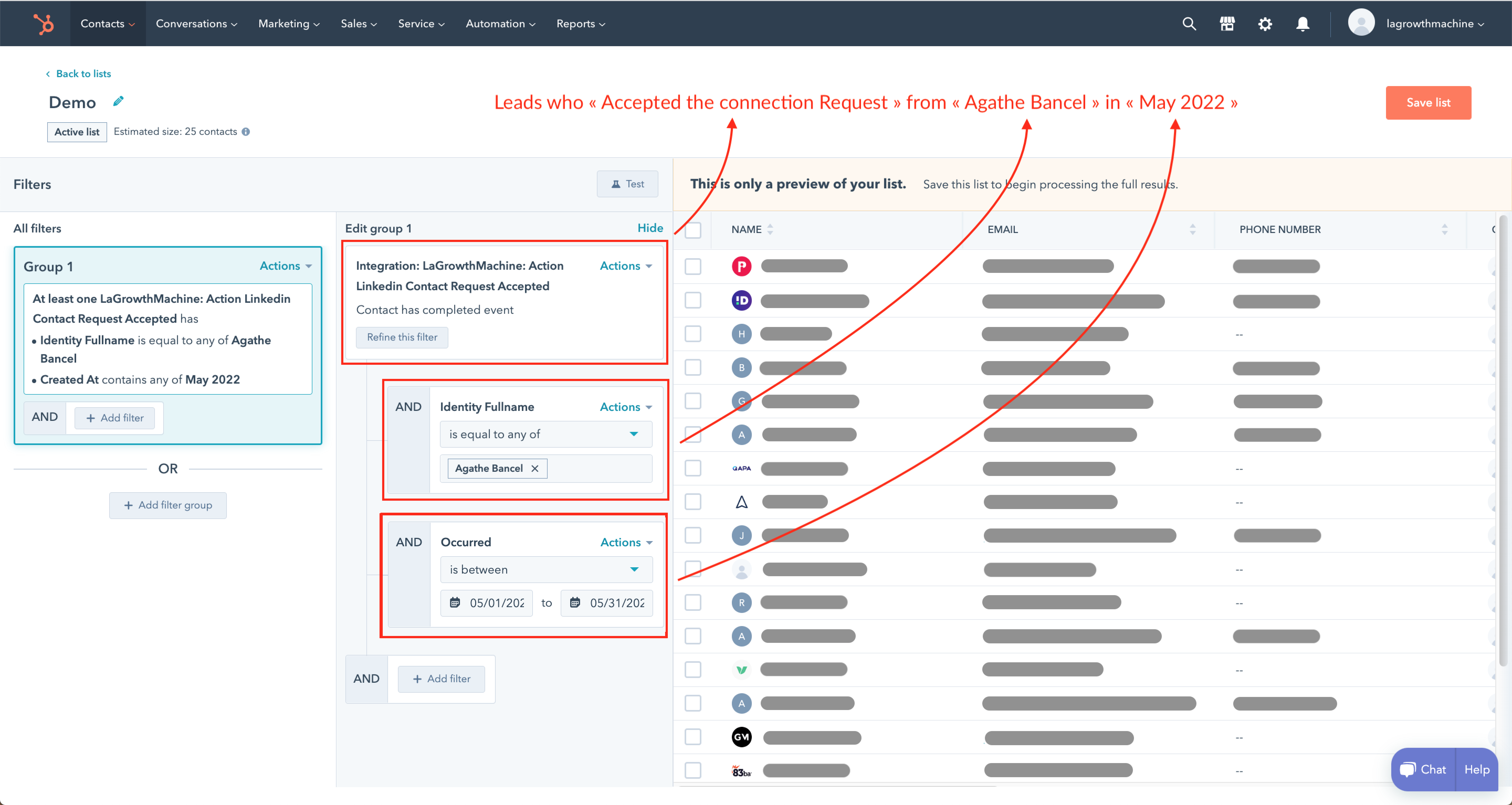Click the info icon beside Estimated size
The height and width of the screenshot is (805, 1512).
246,132
